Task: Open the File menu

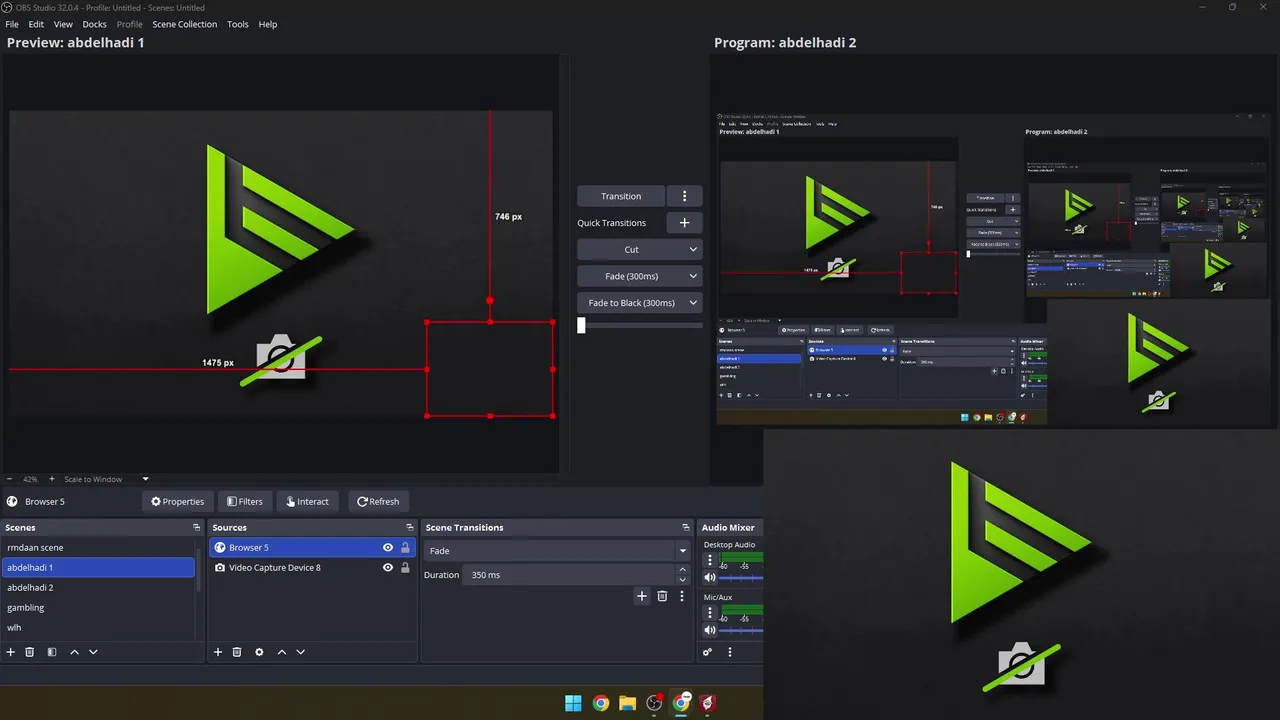Action: 12,24
